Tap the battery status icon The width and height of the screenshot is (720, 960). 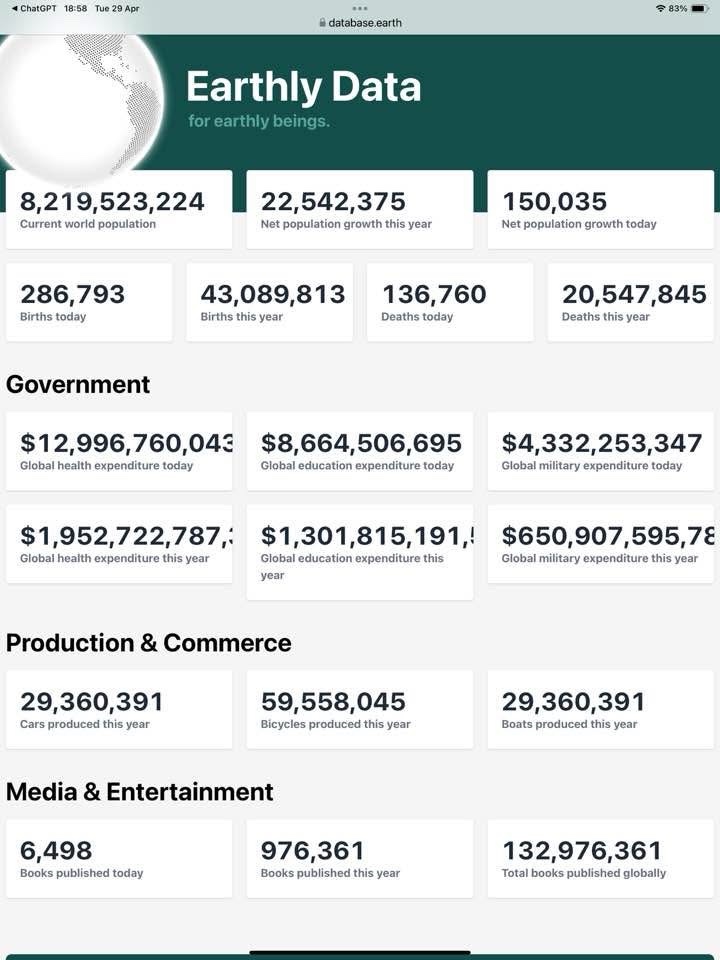pos(699,8)
